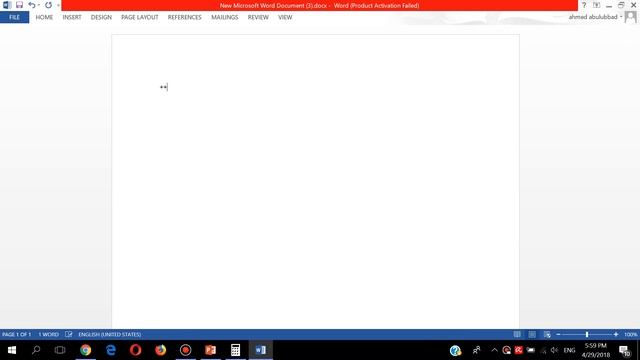Viewport: 640px width, 360px height.
Task: Switch to the INSERT ribbon tab
Action: pyautogui.click(x=72, y=17)
